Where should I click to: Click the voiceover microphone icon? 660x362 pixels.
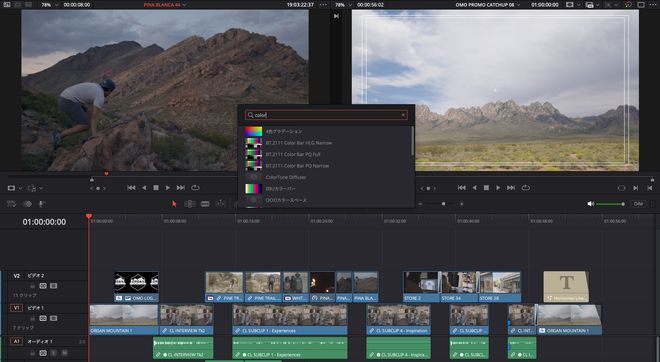click(41, 204)
